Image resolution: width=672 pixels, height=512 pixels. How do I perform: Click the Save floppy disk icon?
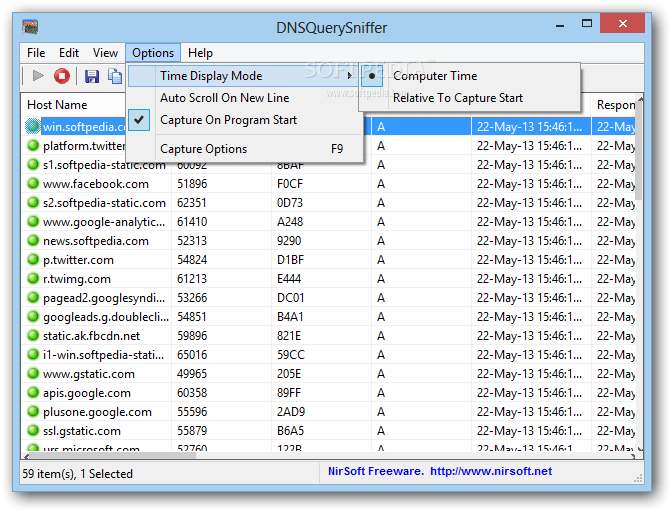pyautogui.click(x=92, y=76)
